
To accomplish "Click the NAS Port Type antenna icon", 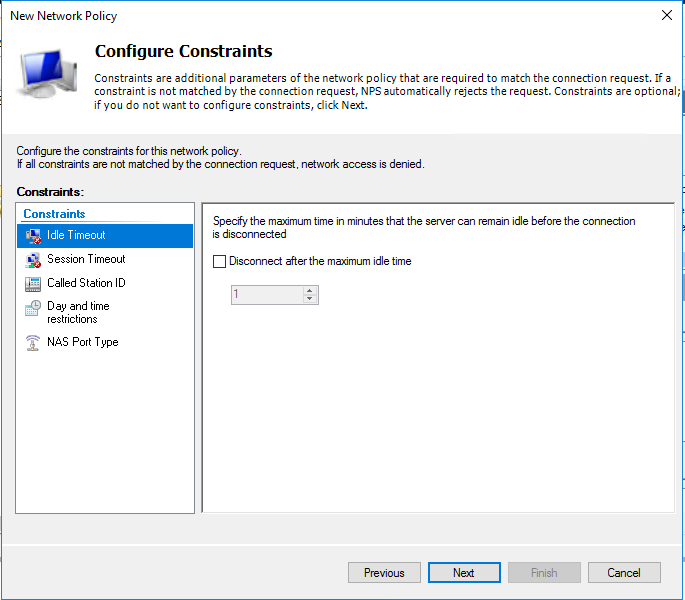I will (x=33, y=343).
